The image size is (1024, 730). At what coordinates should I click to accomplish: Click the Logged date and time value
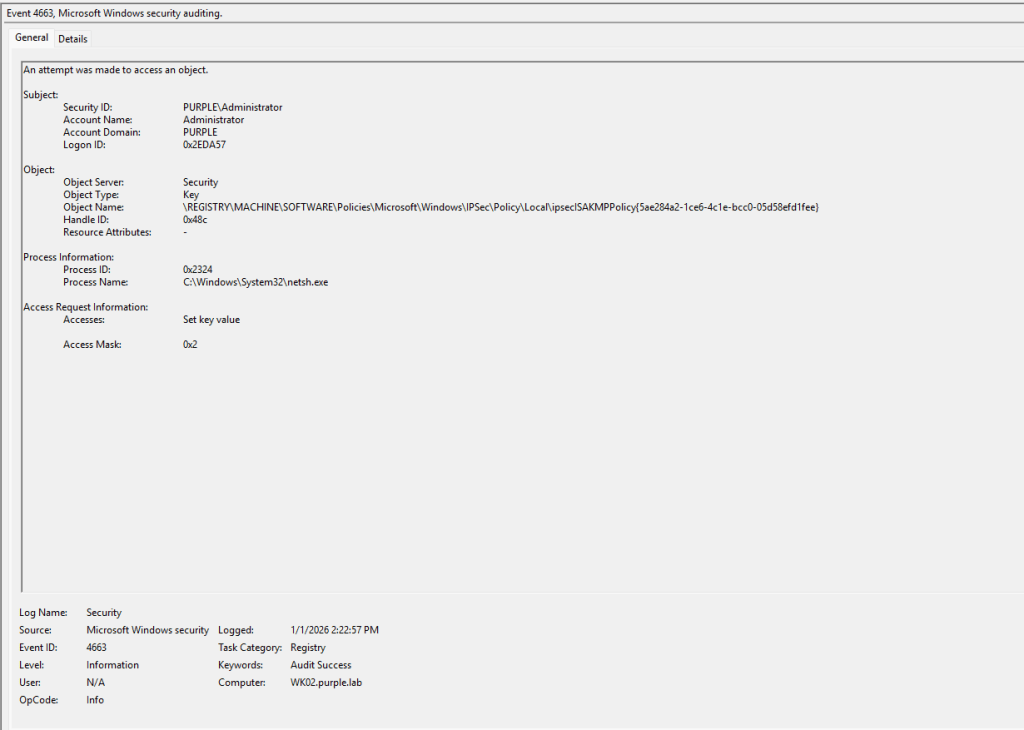(334, 630)
